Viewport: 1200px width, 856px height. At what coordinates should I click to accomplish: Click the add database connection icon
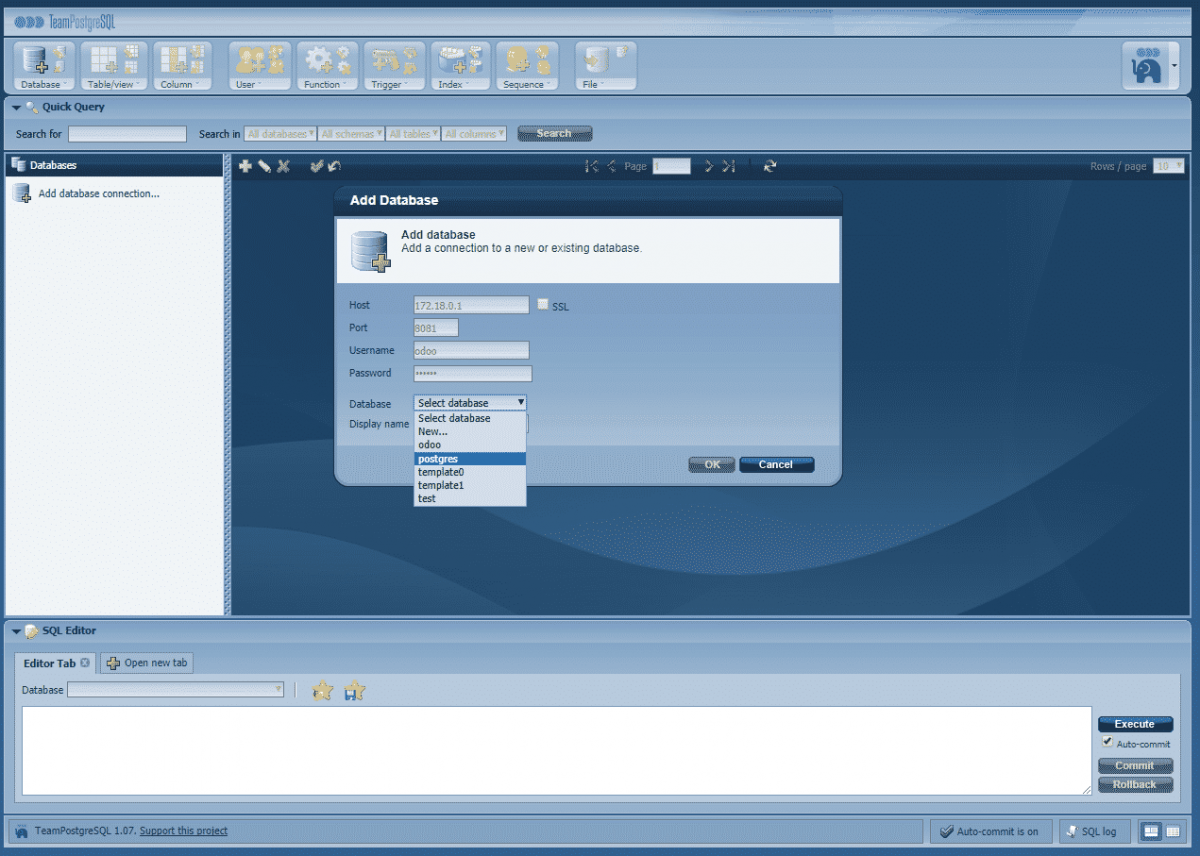[22, 194]
